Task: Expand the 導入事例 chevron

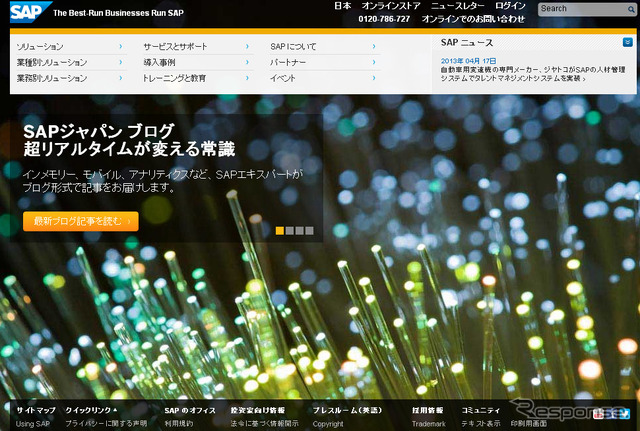Action: coord(247,62)
